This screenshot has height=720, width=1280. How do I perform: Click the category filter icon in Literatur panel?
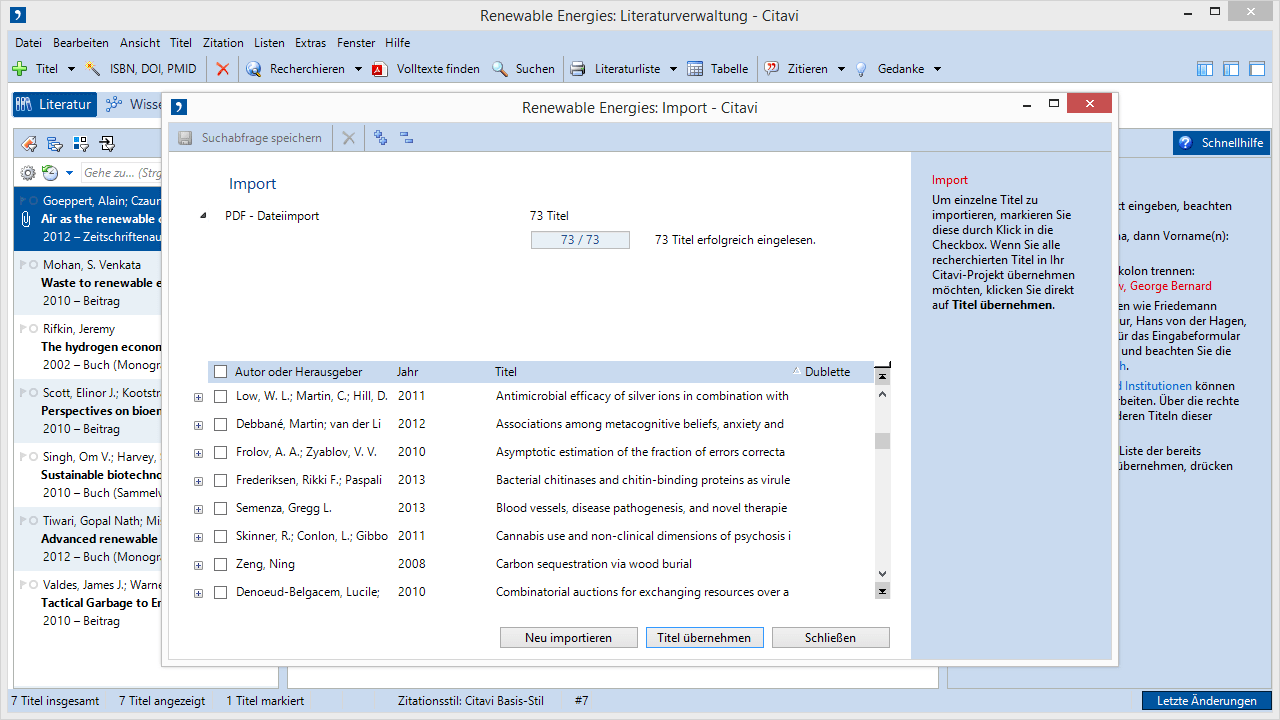coord(56,143)
